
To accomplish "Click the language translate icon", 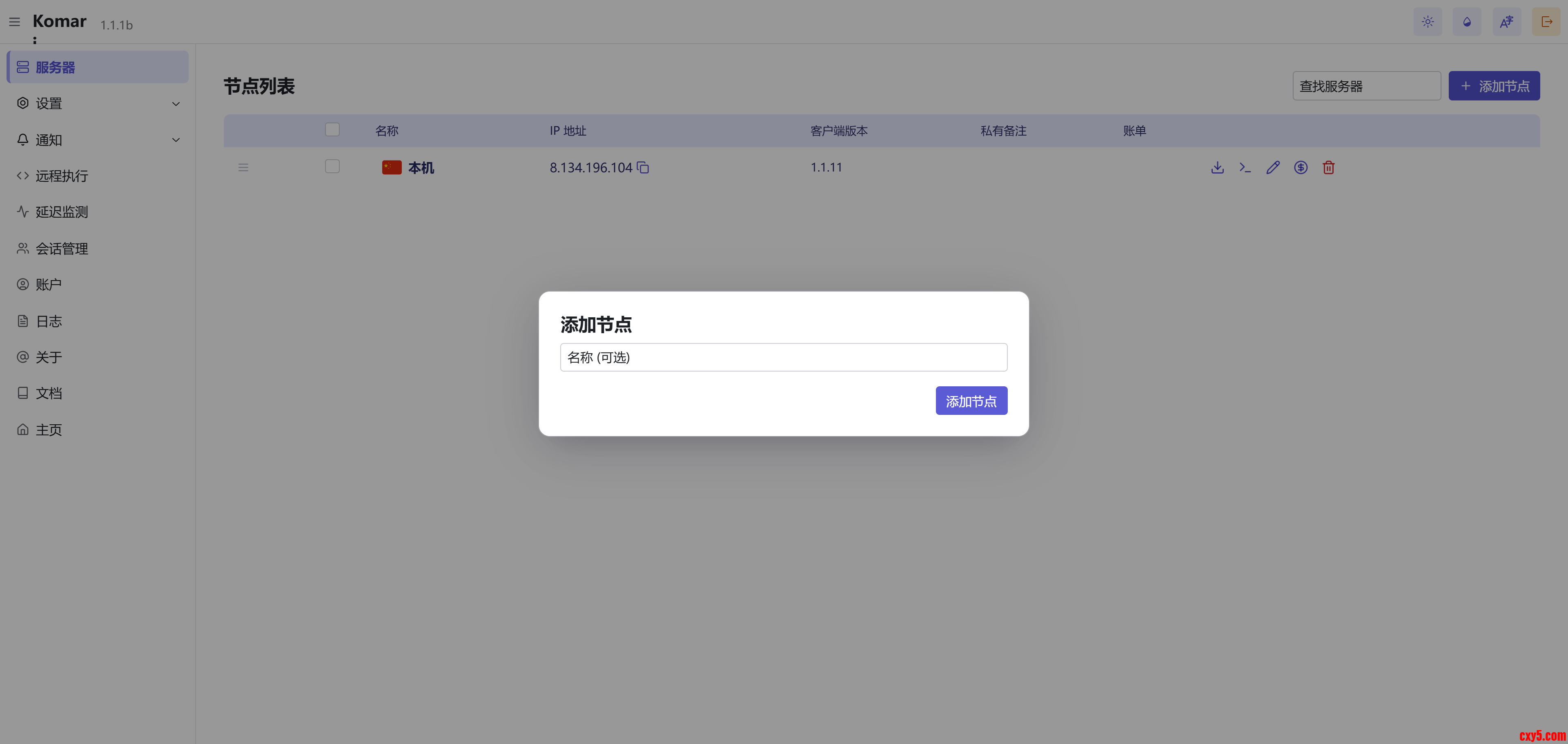I will [x=1506, y=22].
